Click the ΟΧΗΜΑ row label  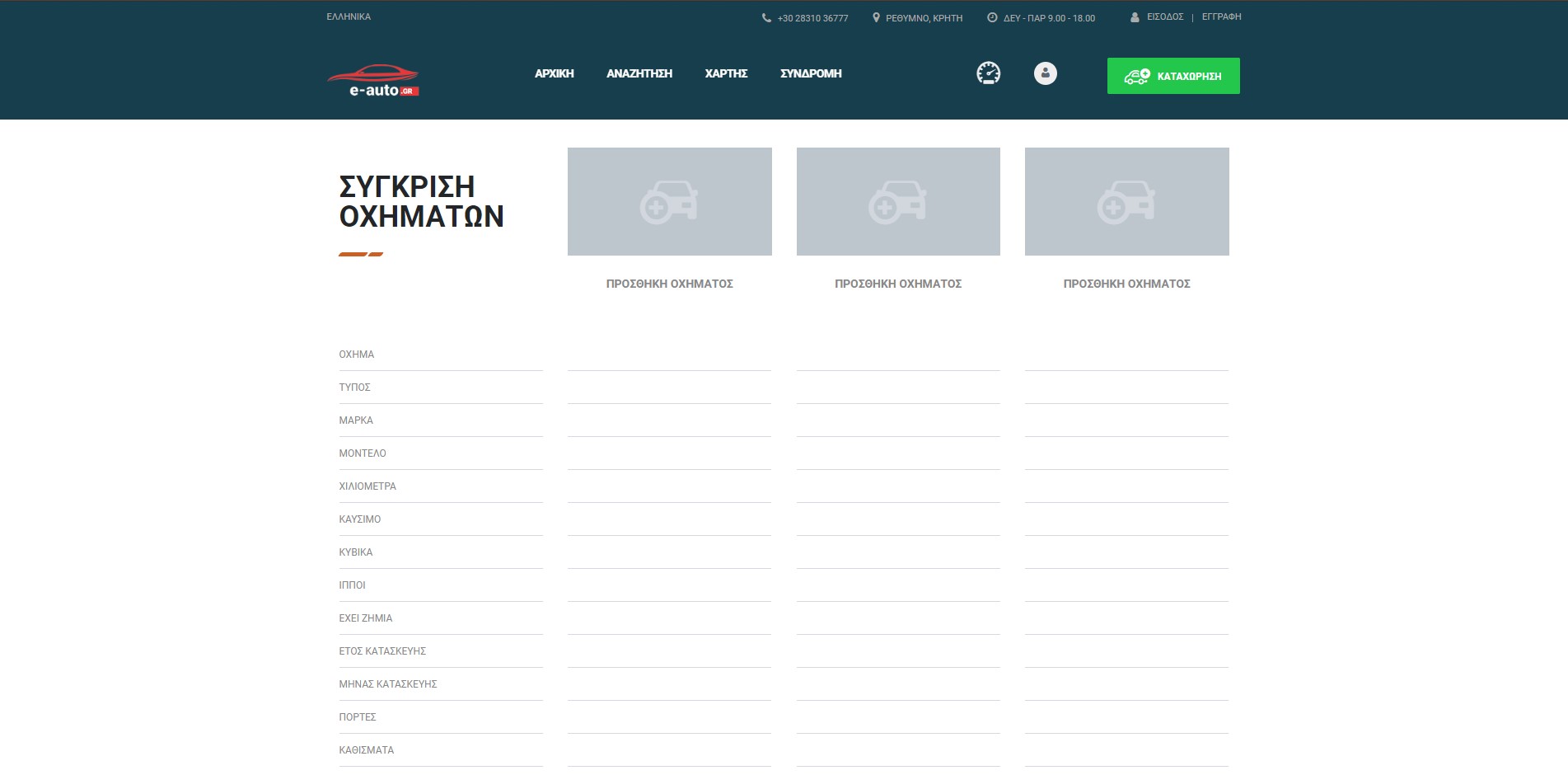[x=356, y=355]
